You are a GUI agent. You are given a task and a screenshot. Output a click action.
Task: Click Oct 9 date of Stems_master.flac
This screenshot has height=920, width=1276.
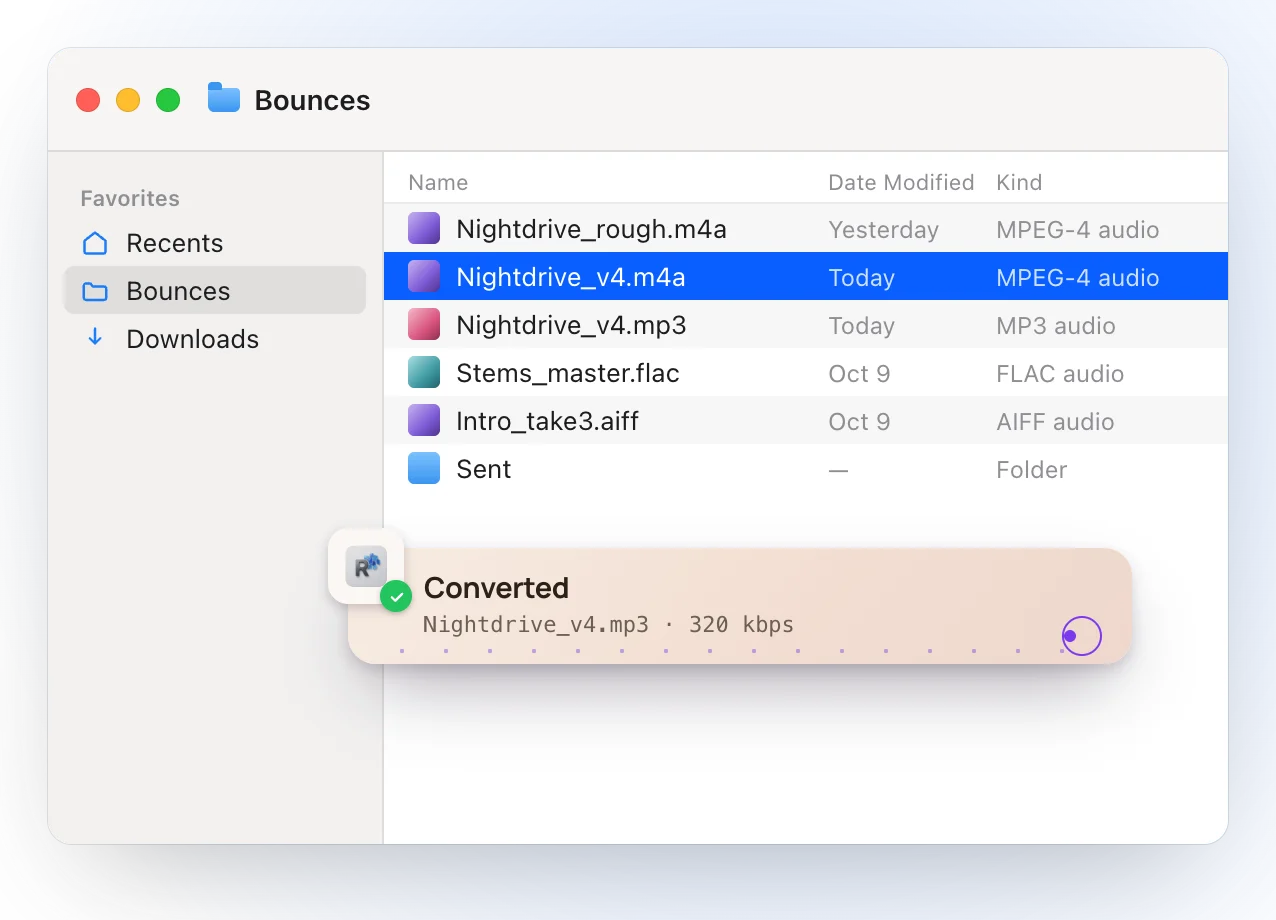pyautogui.click(x=859, y=374)
